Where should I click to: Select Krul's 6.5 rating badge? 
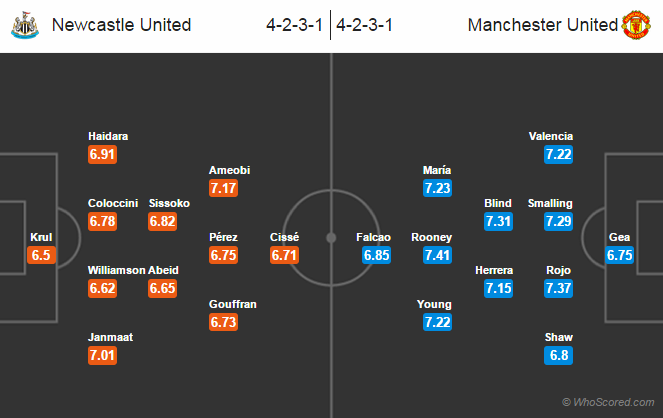pyautogui.click(x=41, y=255)
